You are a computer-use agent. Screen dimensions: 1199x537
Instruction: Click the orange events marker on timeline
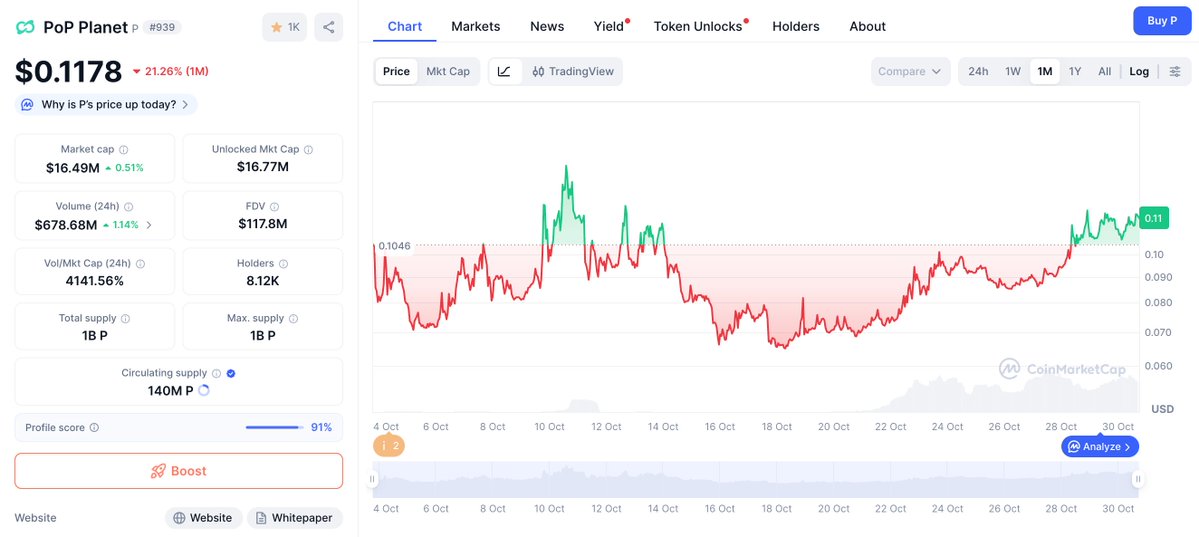pos(389,446)
